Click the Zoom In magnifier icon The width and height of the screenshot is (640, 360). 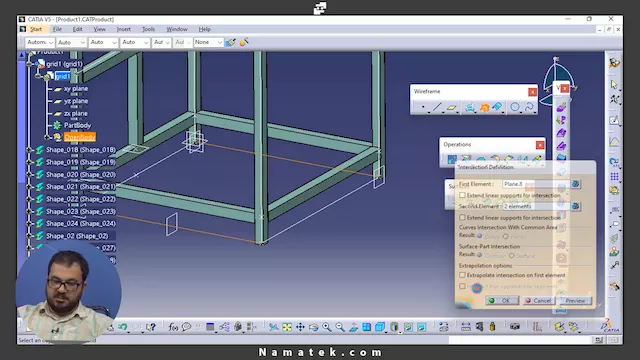click(327, 327)
